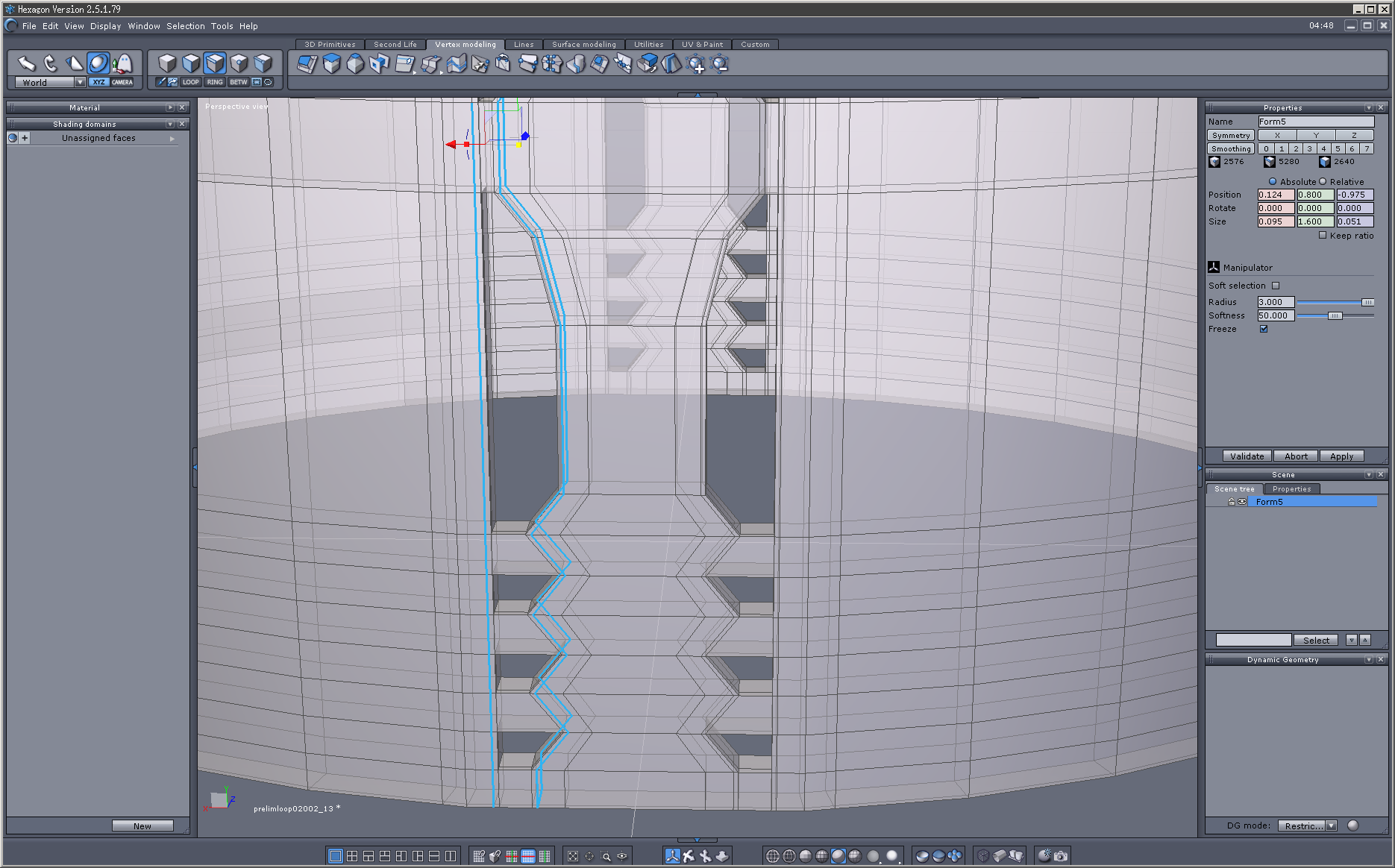Click the Name input field

tap(1316, 122)
